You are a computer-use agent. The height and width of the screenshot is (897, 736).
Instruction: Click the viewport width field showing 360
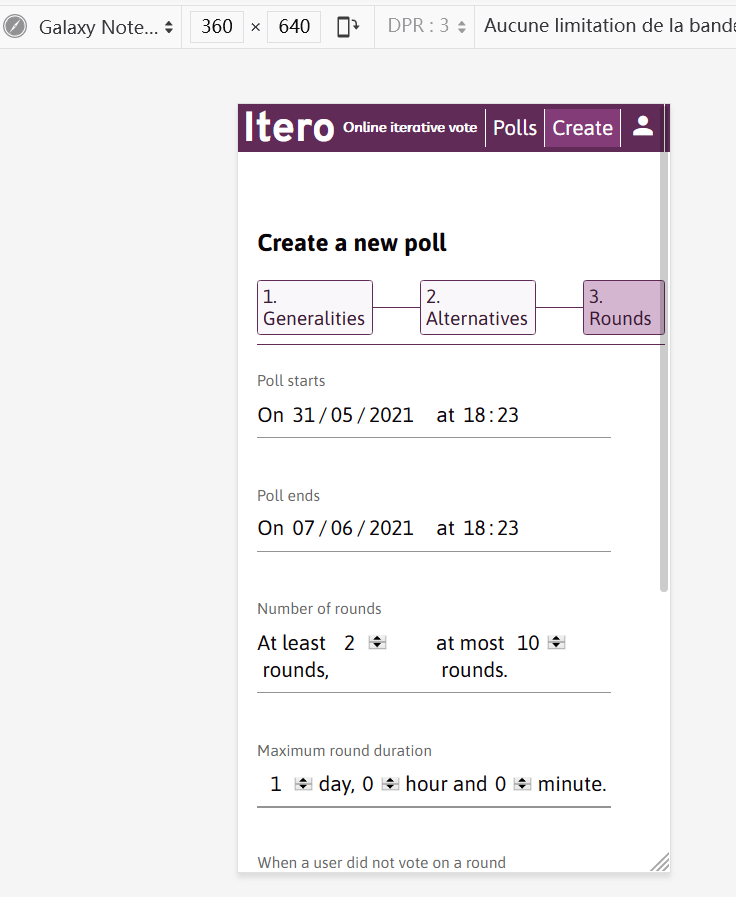click(217, 27)
